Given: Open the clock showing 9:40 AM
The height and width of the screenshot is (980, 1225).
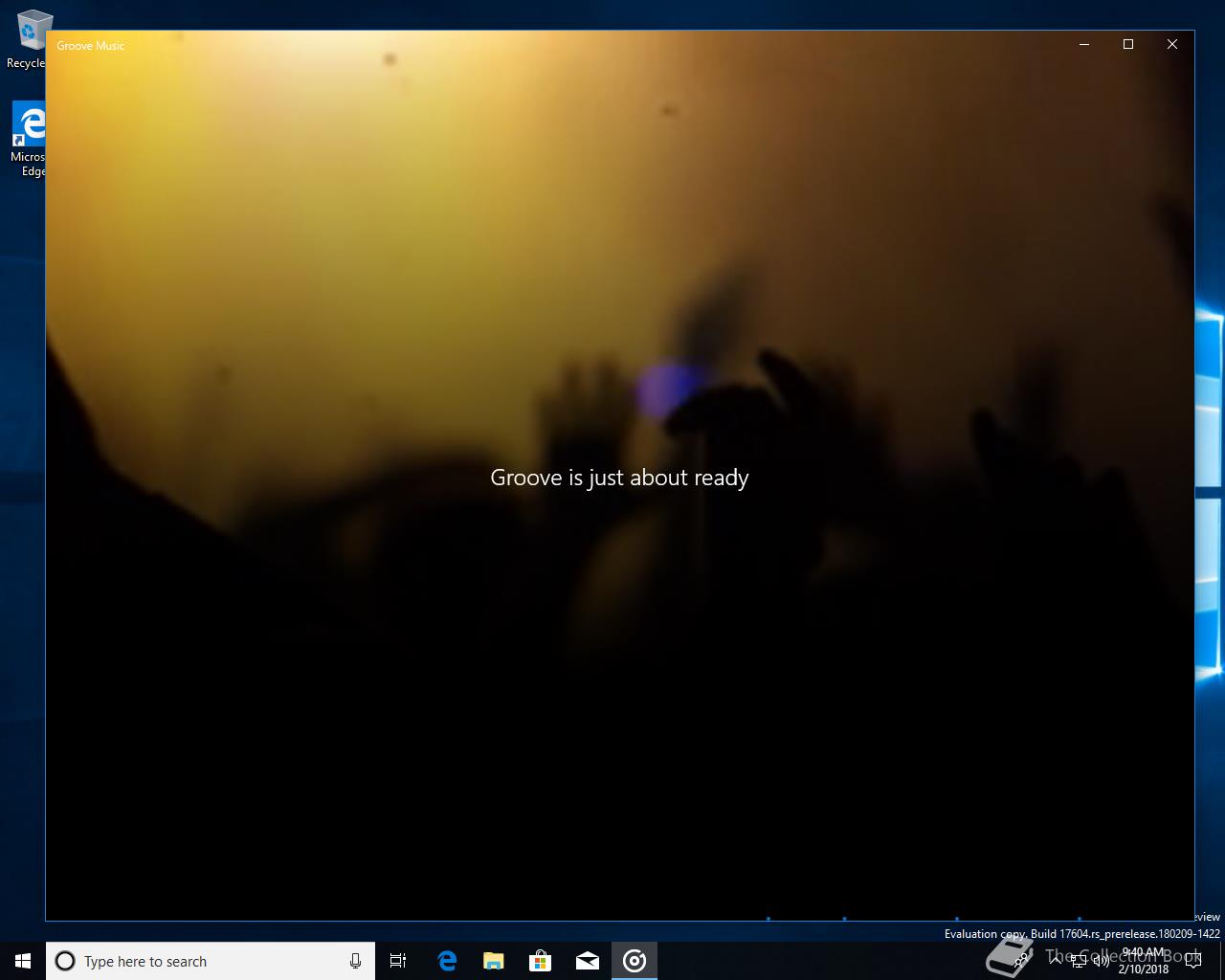Looking at the screenshot, I should pos(1144,961).
